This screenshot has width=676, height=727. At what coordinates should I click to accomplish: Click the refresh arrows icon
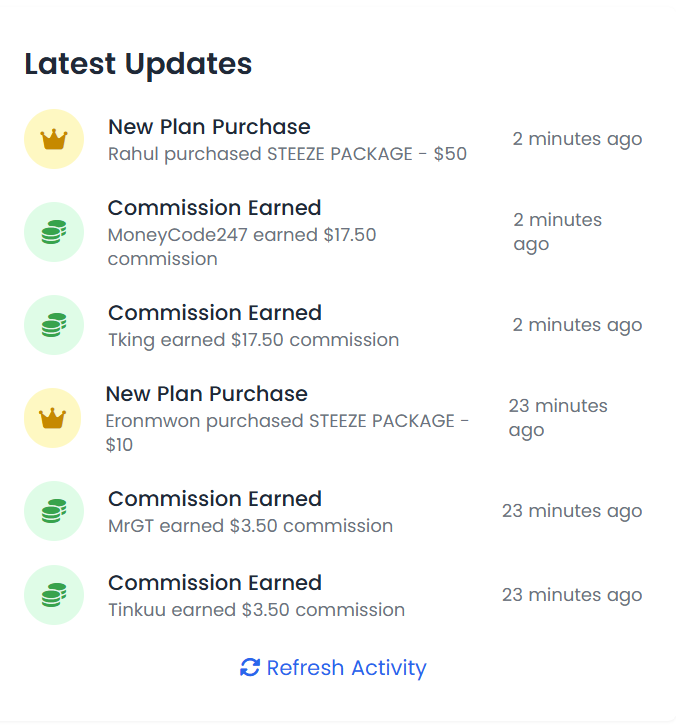tap(250, 668)
